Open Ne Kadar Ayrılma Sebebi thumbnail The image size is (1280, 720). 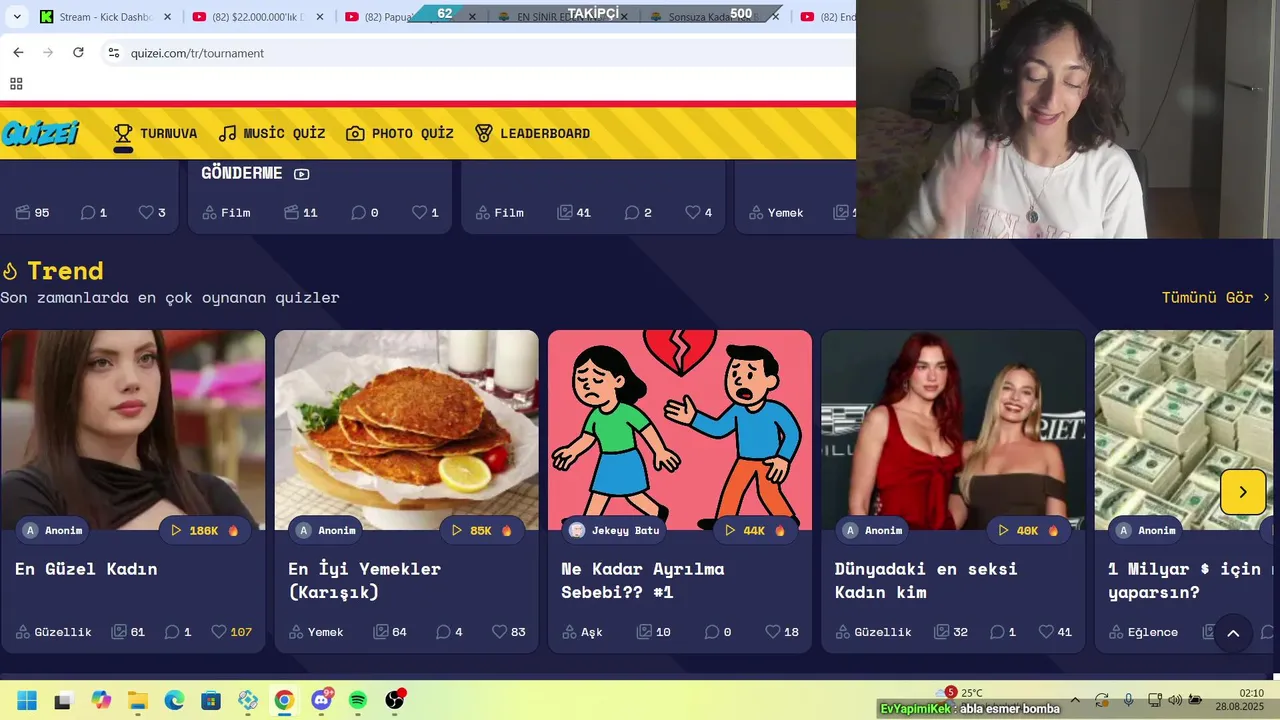[x=680, y=430]
